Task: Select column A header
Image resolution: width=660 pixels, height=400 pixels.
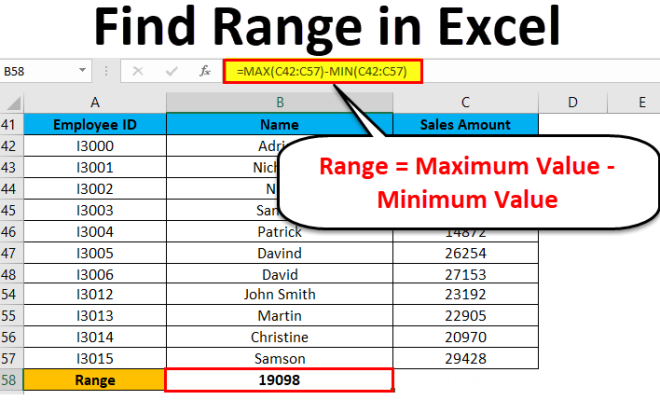Action: (x=95, y=102)
